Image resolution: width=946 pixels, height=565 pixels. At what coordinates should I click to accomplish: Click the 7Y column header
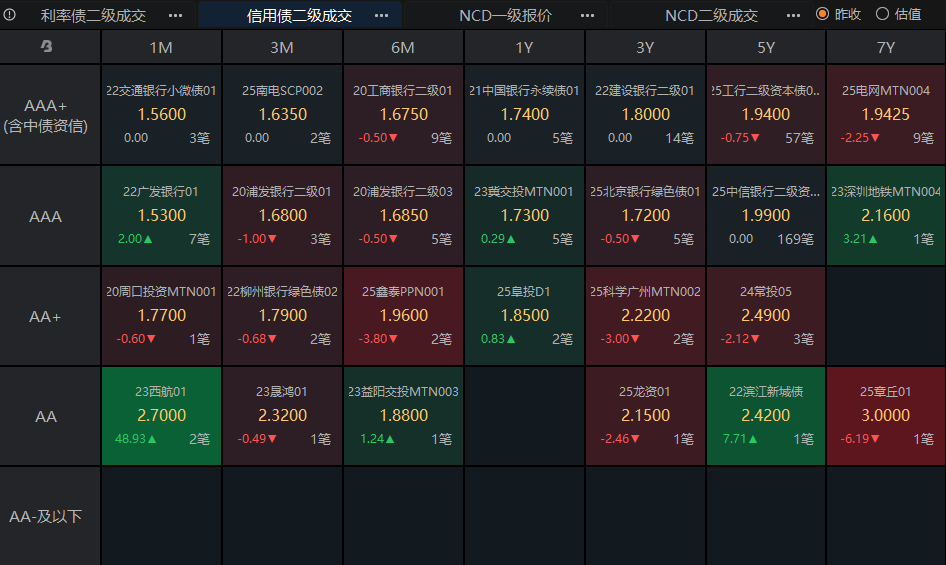886,47
